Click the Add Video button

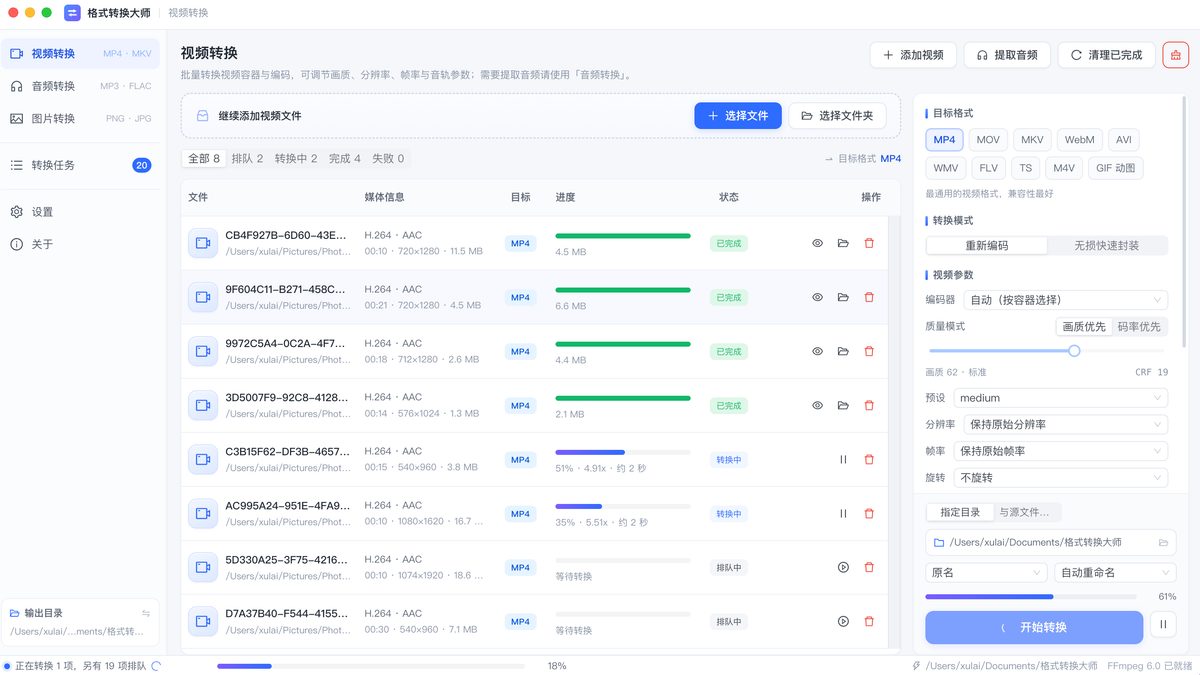(913, 55)
